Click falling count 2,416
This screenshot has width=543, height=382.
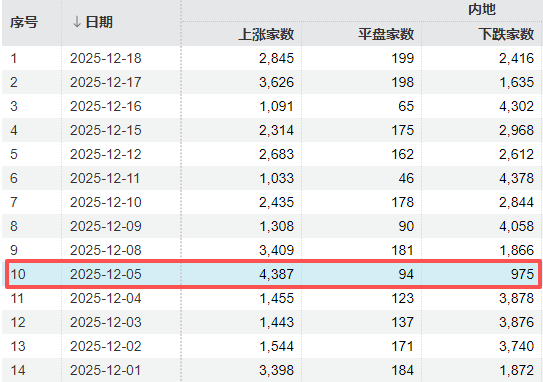click(516, 58)
